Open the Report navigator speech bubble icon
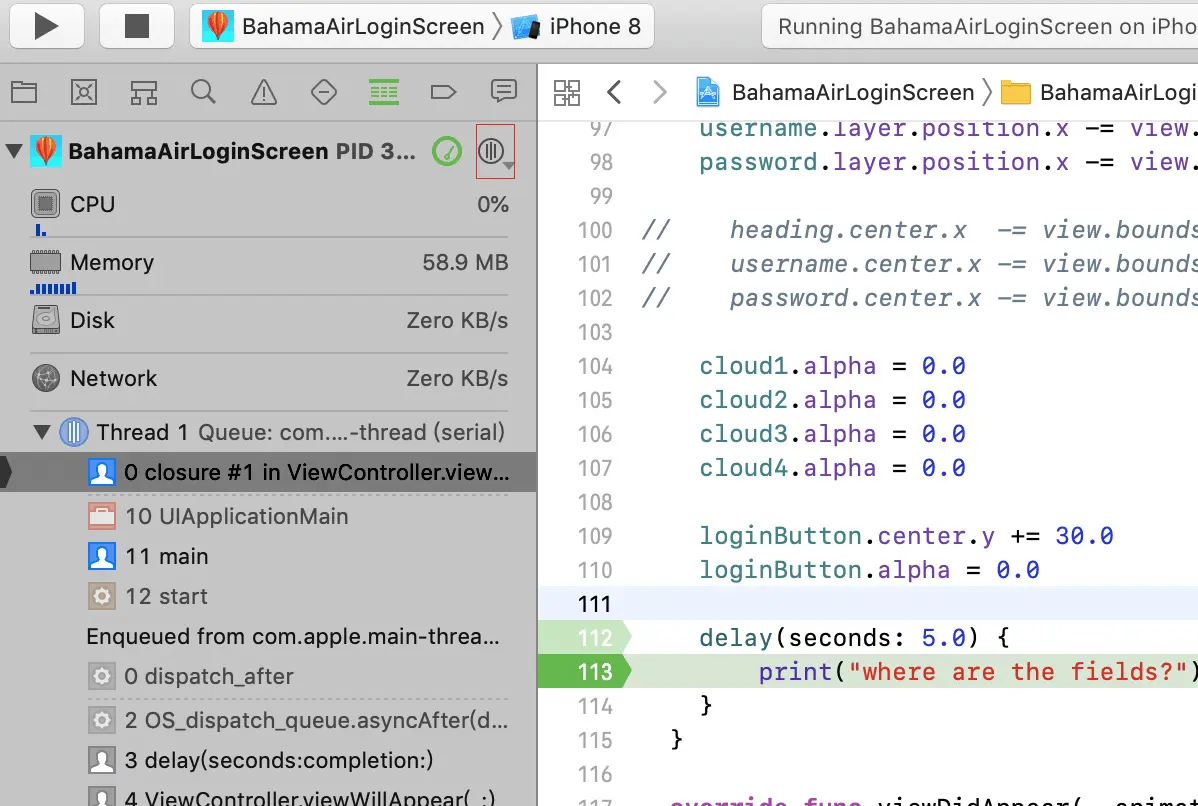1198x806 pixels. 503,92
